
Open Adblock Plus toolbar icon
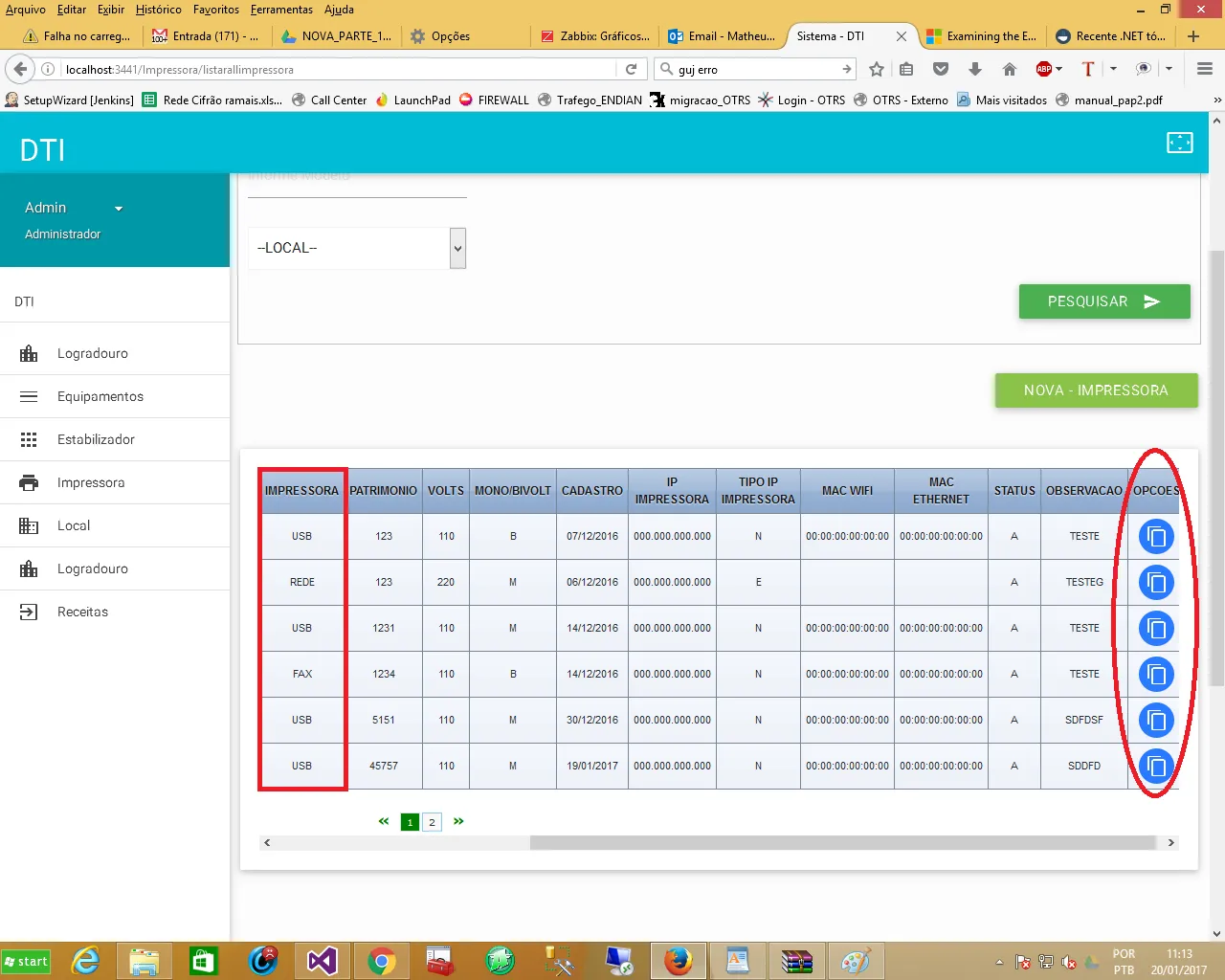pyautogui.click(x=1044, y=69)
